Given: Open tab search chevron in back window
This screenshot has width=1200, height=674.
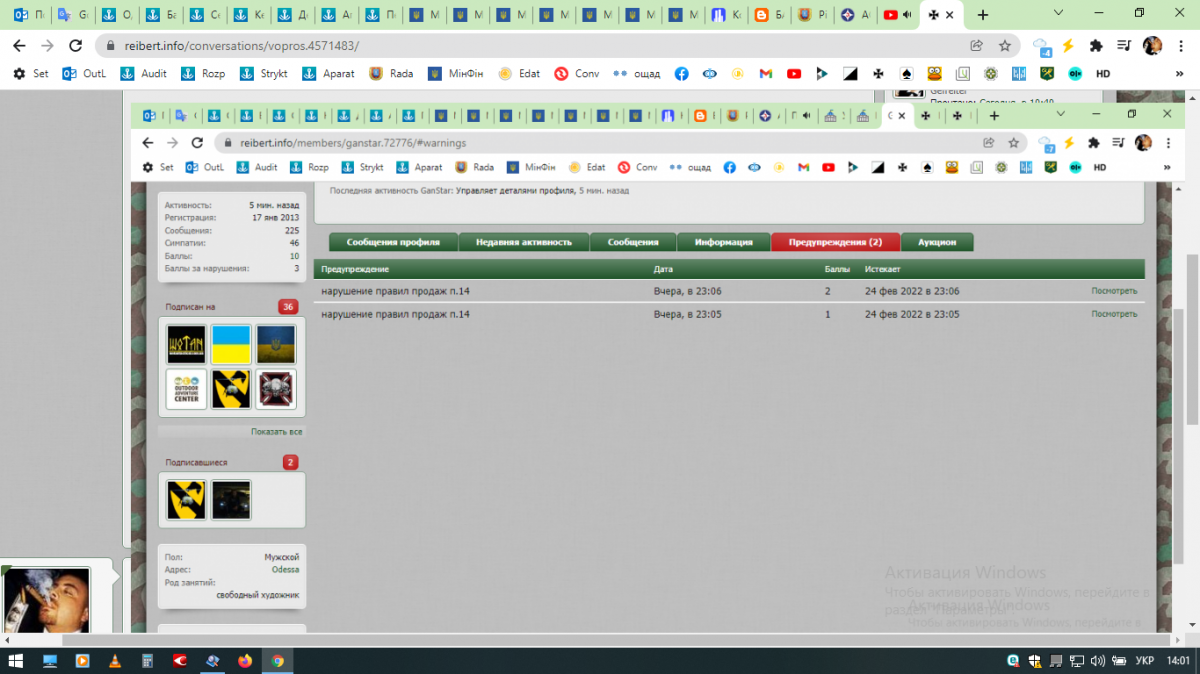Looking at the screenshot, I should tap(1057, 15).
